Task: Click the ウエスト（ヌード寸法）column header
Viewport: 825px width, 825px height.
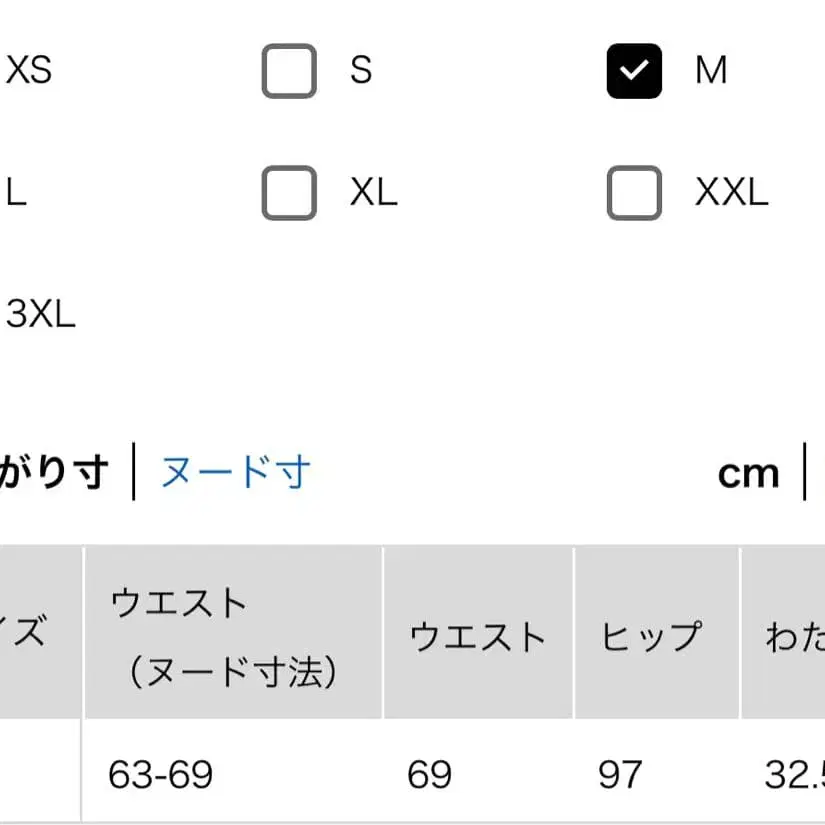Action: click(x=232, y=634)
